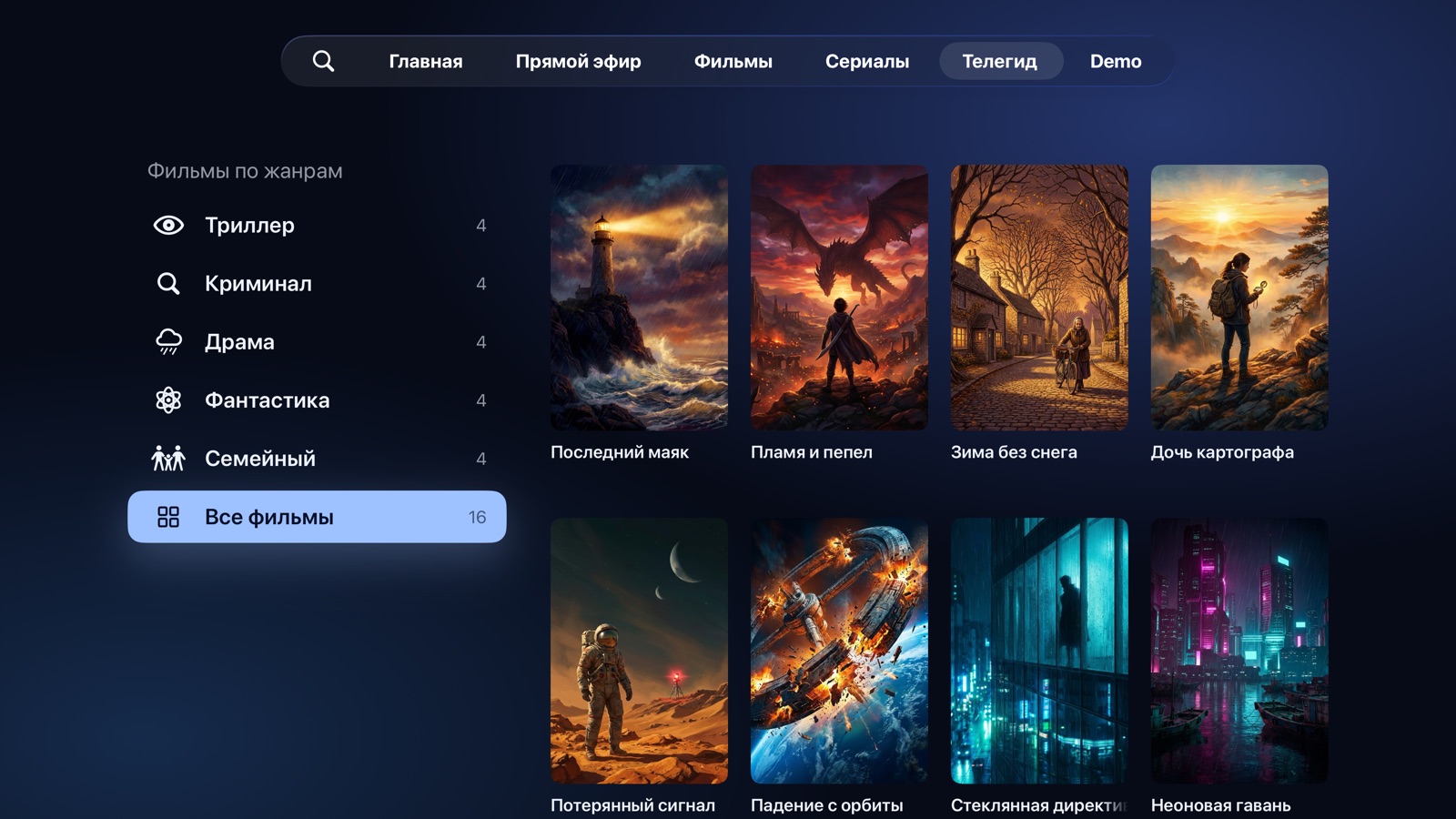Select the Падение с орбиты poster
This screenshot has height=819, width=1456.
click(839, 651)
